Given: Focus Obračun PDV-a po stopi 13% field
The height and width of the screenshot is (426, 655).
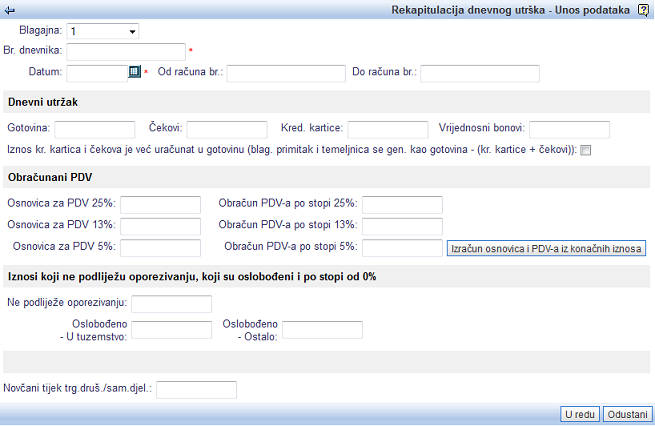Looking at the screenshot, I should 402,225.
